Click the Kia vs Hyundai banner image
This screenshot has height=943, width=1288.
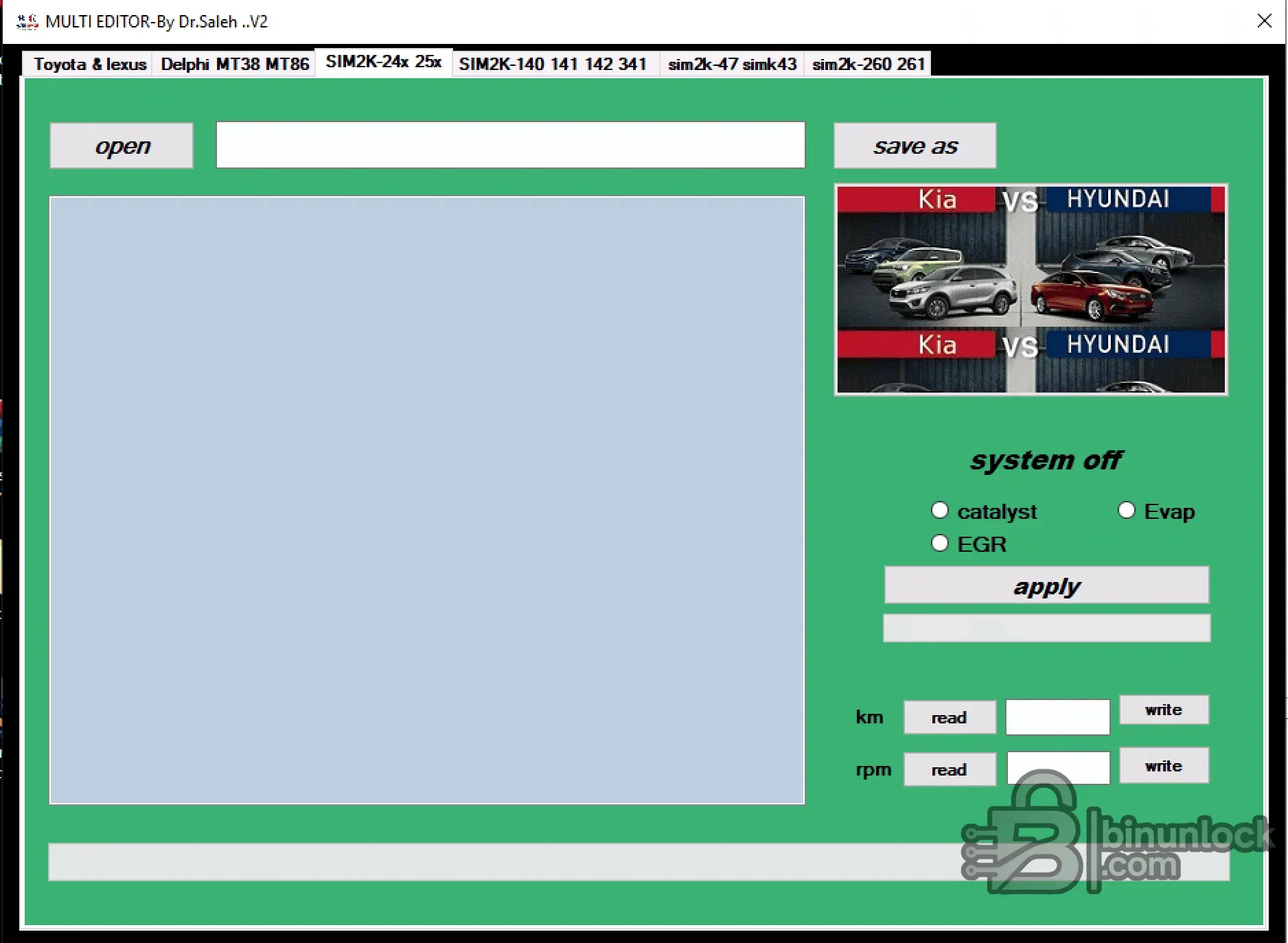pos(1031,290)
